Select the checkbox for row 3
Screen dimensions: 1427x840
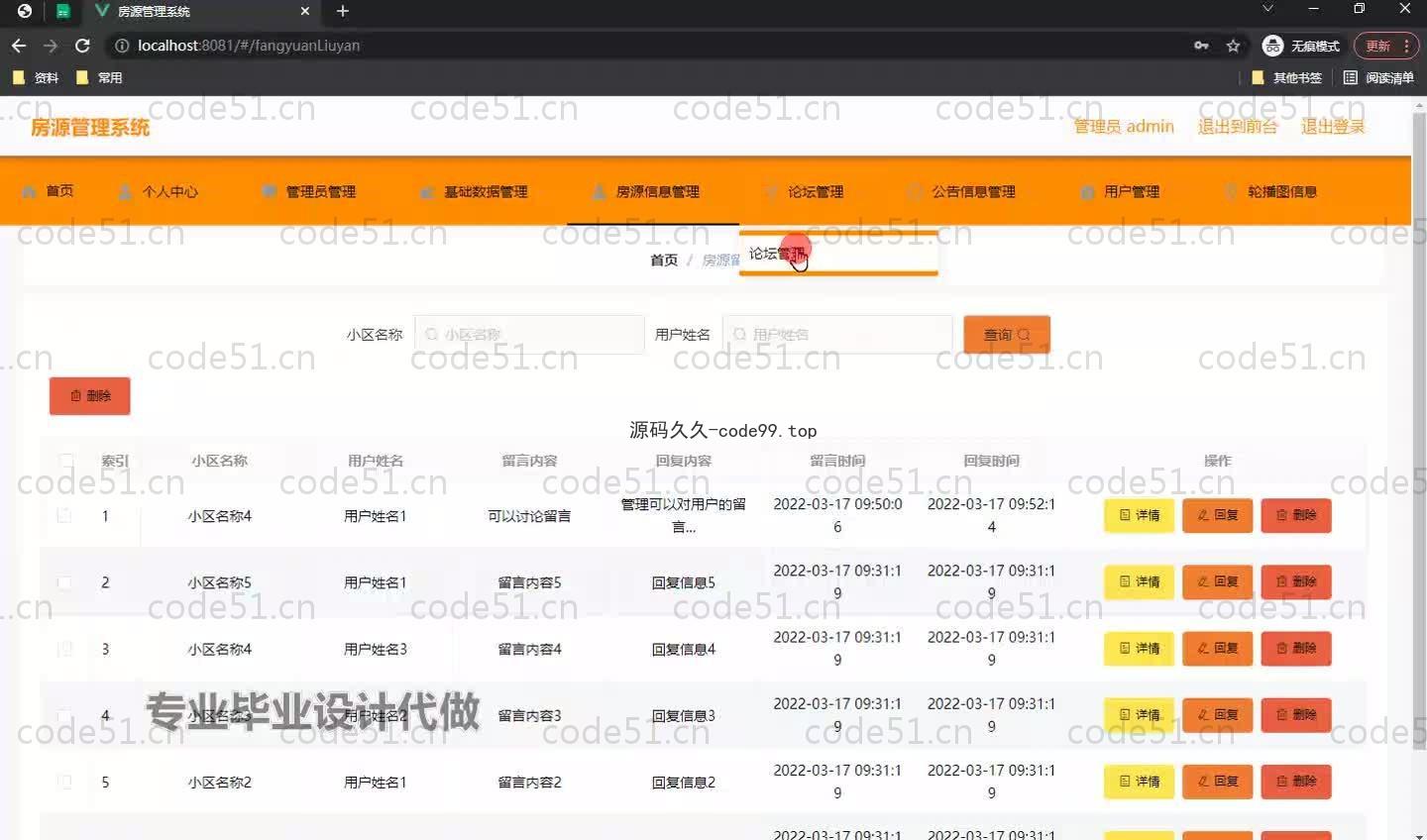(x=64, y=649)
